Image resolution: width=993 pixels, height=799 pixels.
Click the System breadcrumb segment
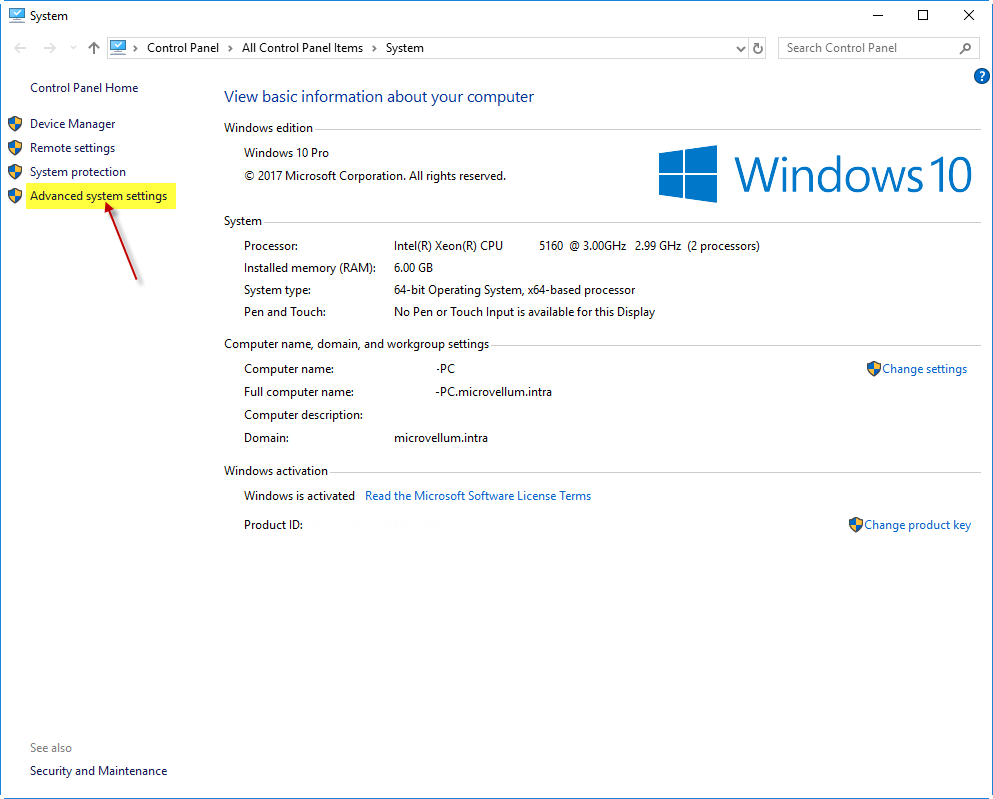point(405,48)
